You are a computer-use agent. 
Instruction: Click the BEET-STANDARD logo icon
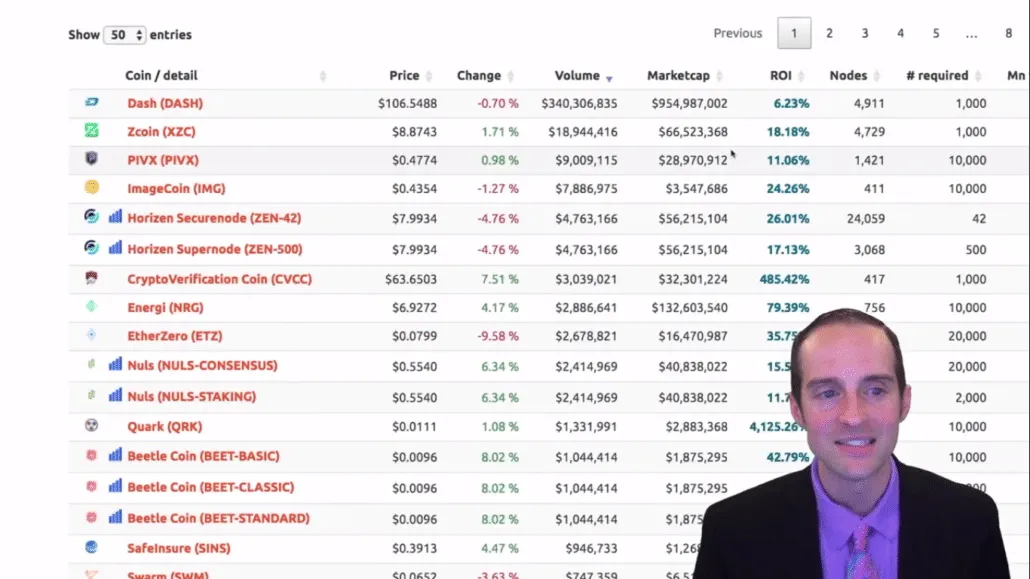(x=91, y=517)
